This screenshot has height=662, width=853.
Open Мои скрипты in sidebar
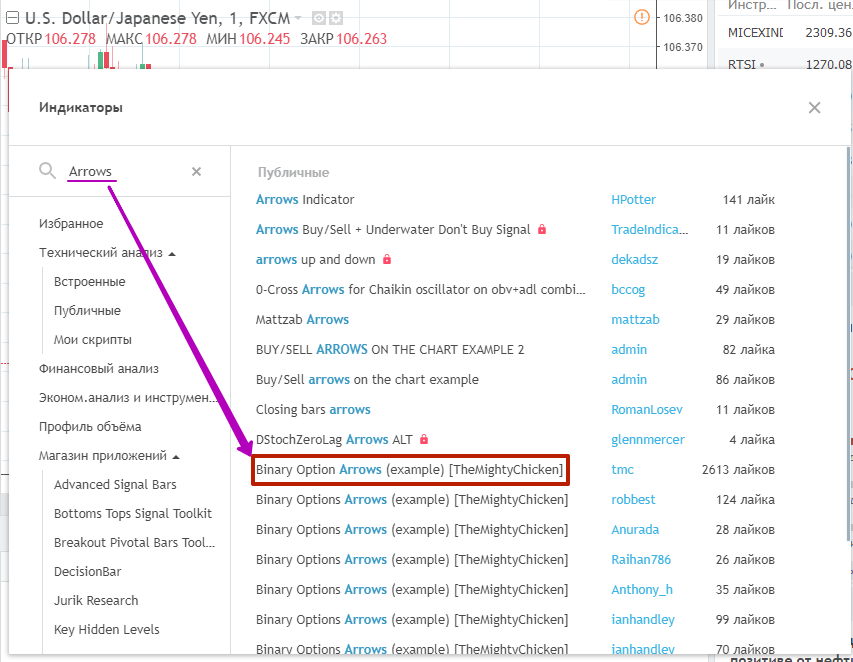click(x=92, y=340)
